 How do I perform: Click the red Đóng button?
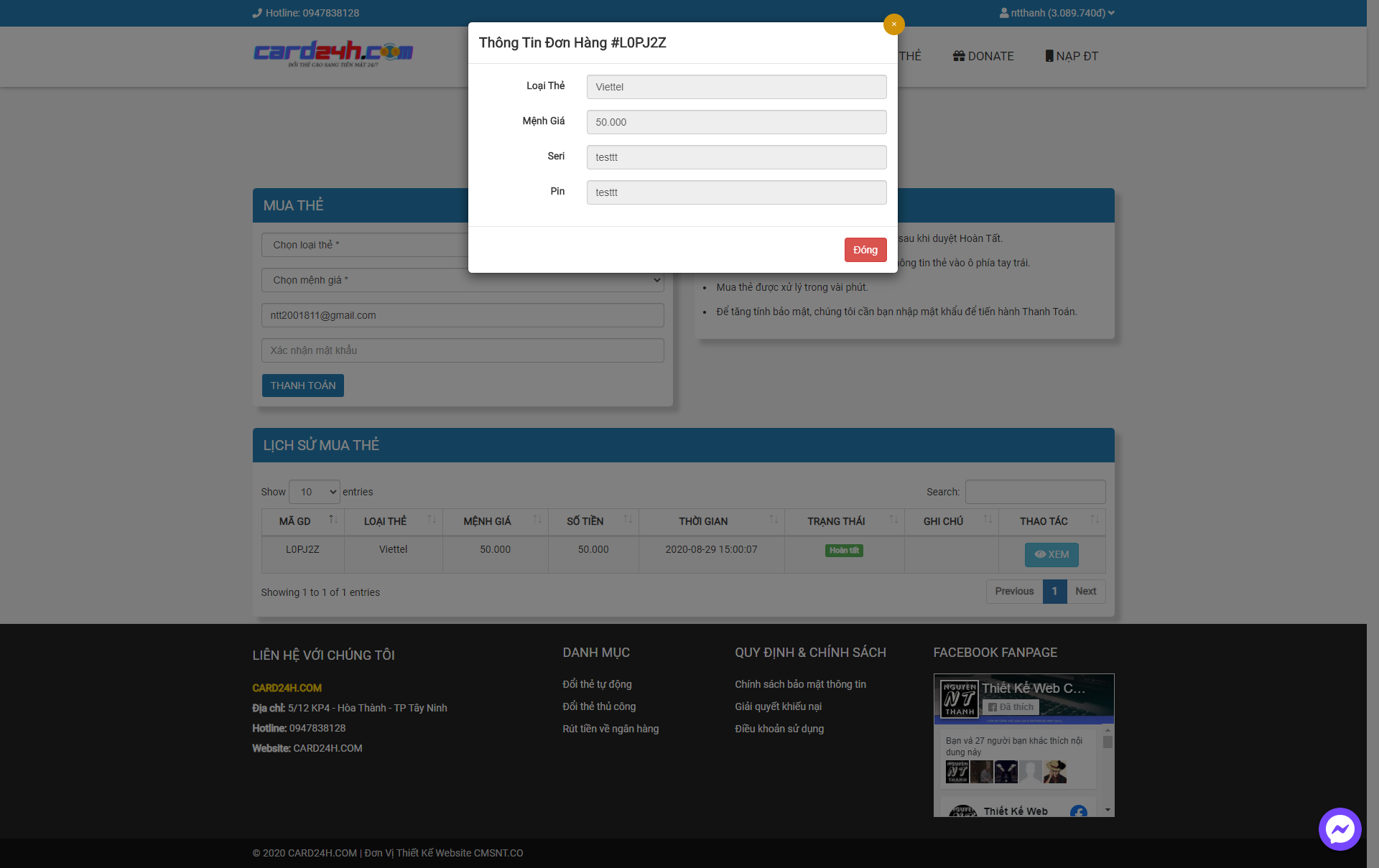click(865, 250)
